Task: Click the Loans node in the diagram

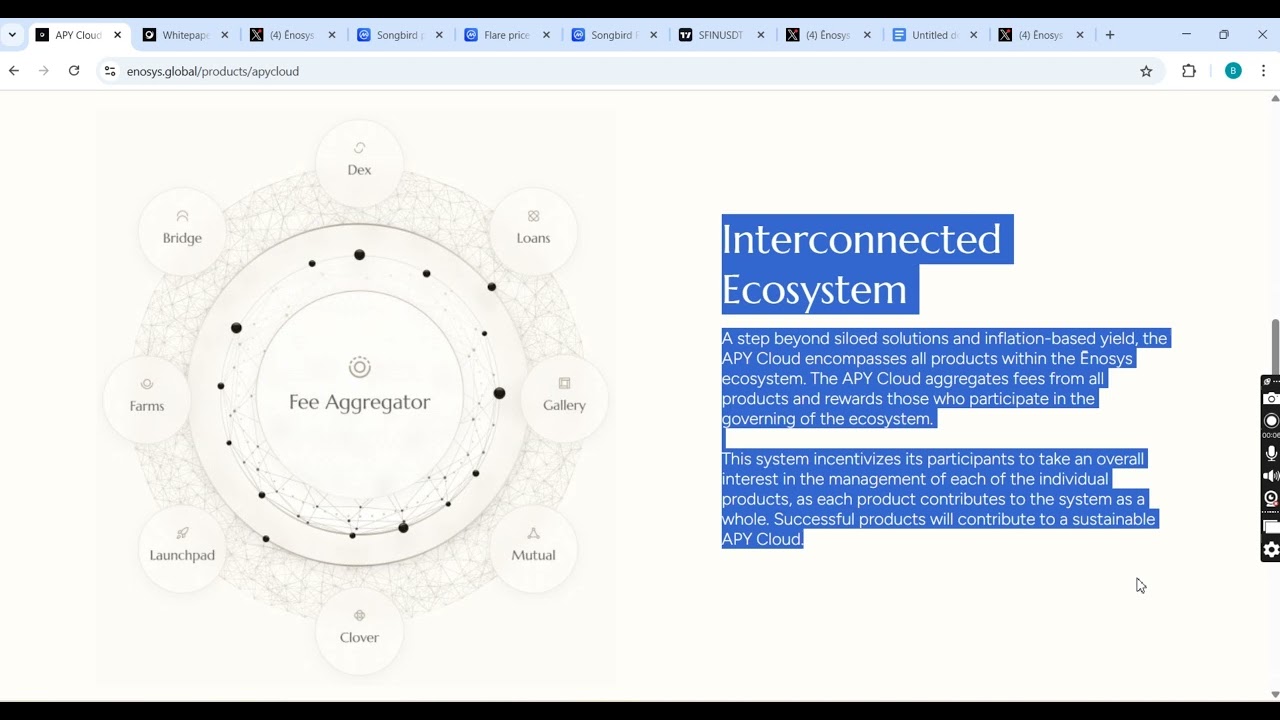Action: (x=533, y=231)
